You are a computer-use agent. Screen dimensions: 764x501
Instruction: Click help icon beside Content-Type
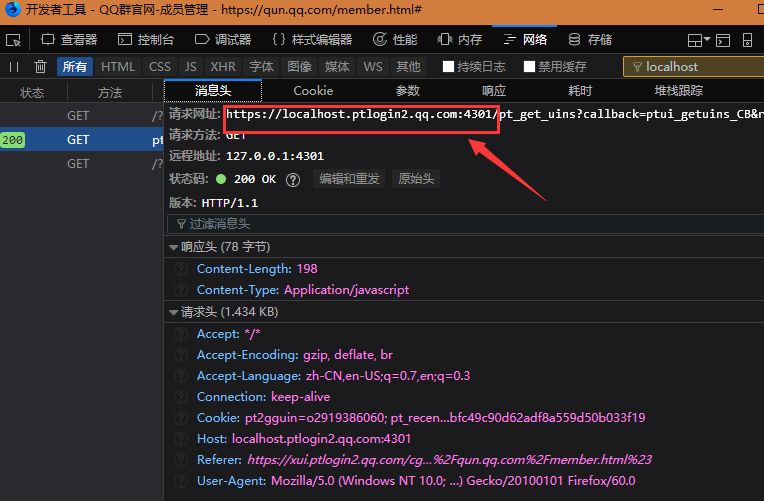pos(181,290)
